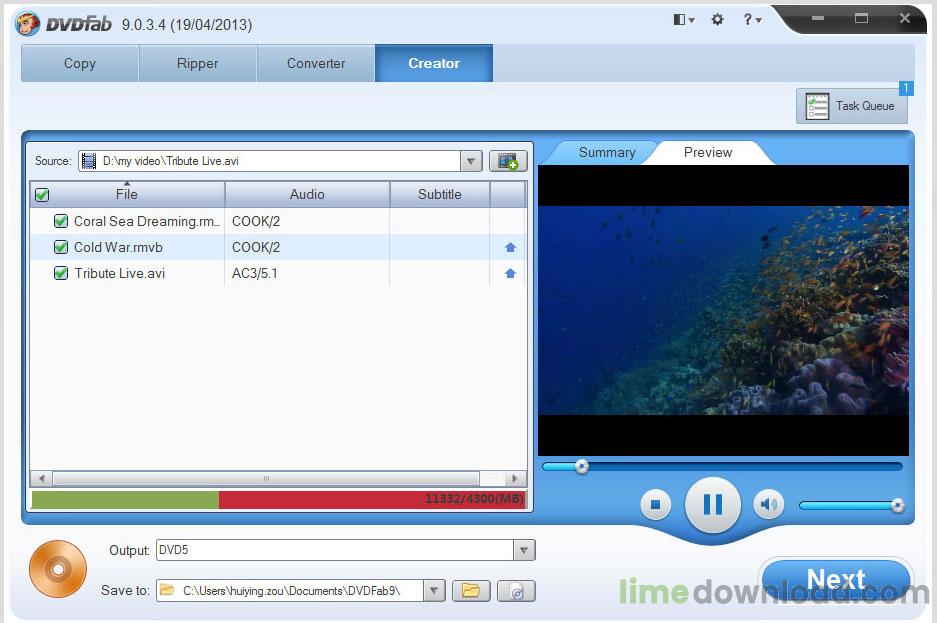The image size is (937, 623).
Task: Expand the Source path dropdown
Action: (471, 161)
